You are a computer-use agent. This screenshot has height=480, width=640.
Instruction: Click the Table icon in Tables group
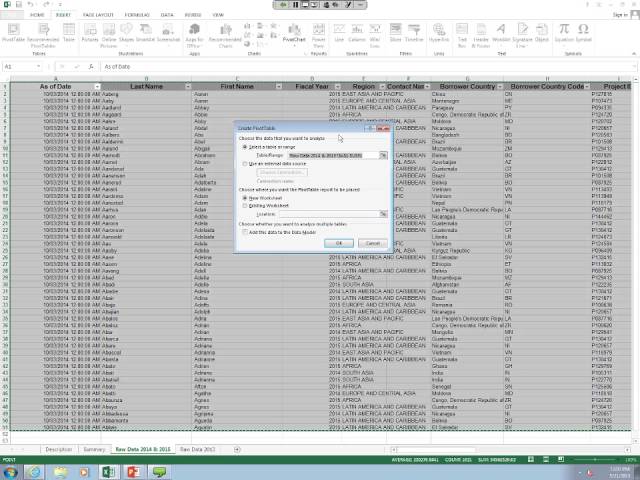point(69,33)
